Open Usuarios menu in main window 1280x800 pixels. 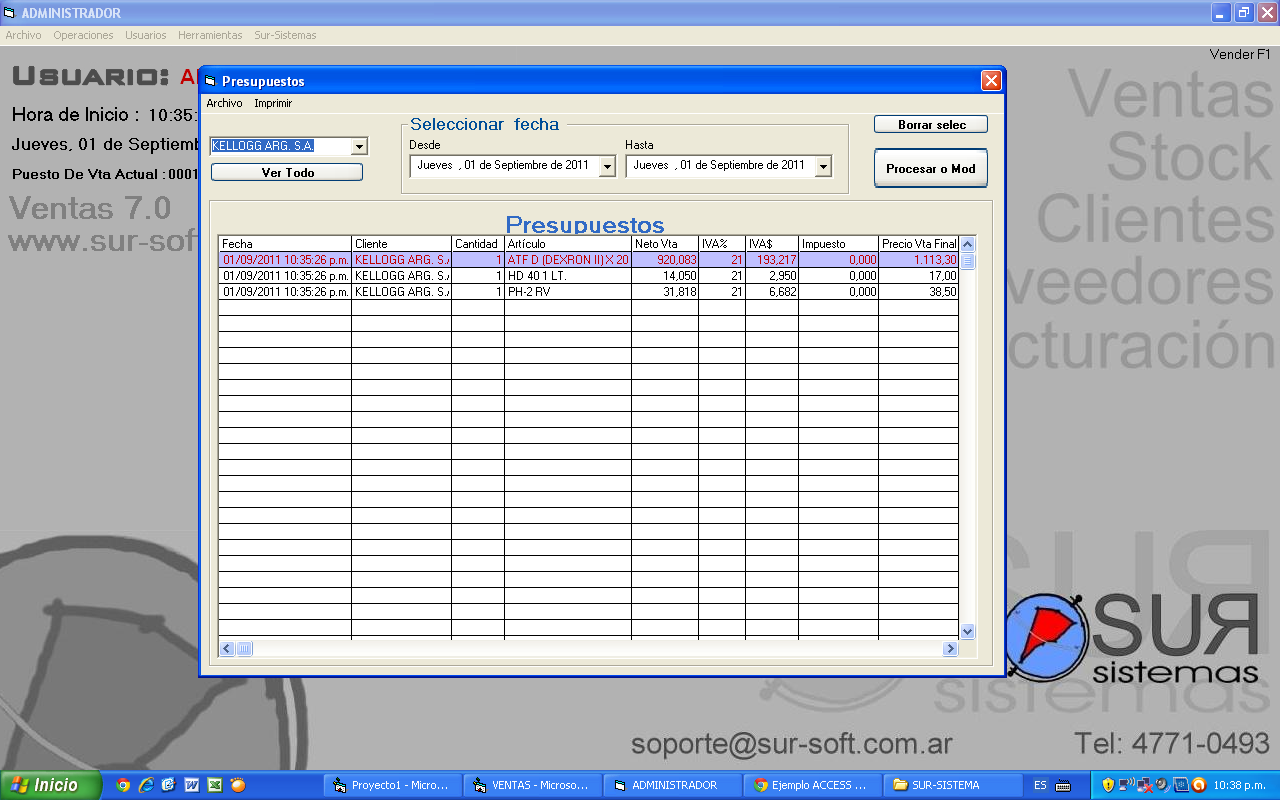145,35
